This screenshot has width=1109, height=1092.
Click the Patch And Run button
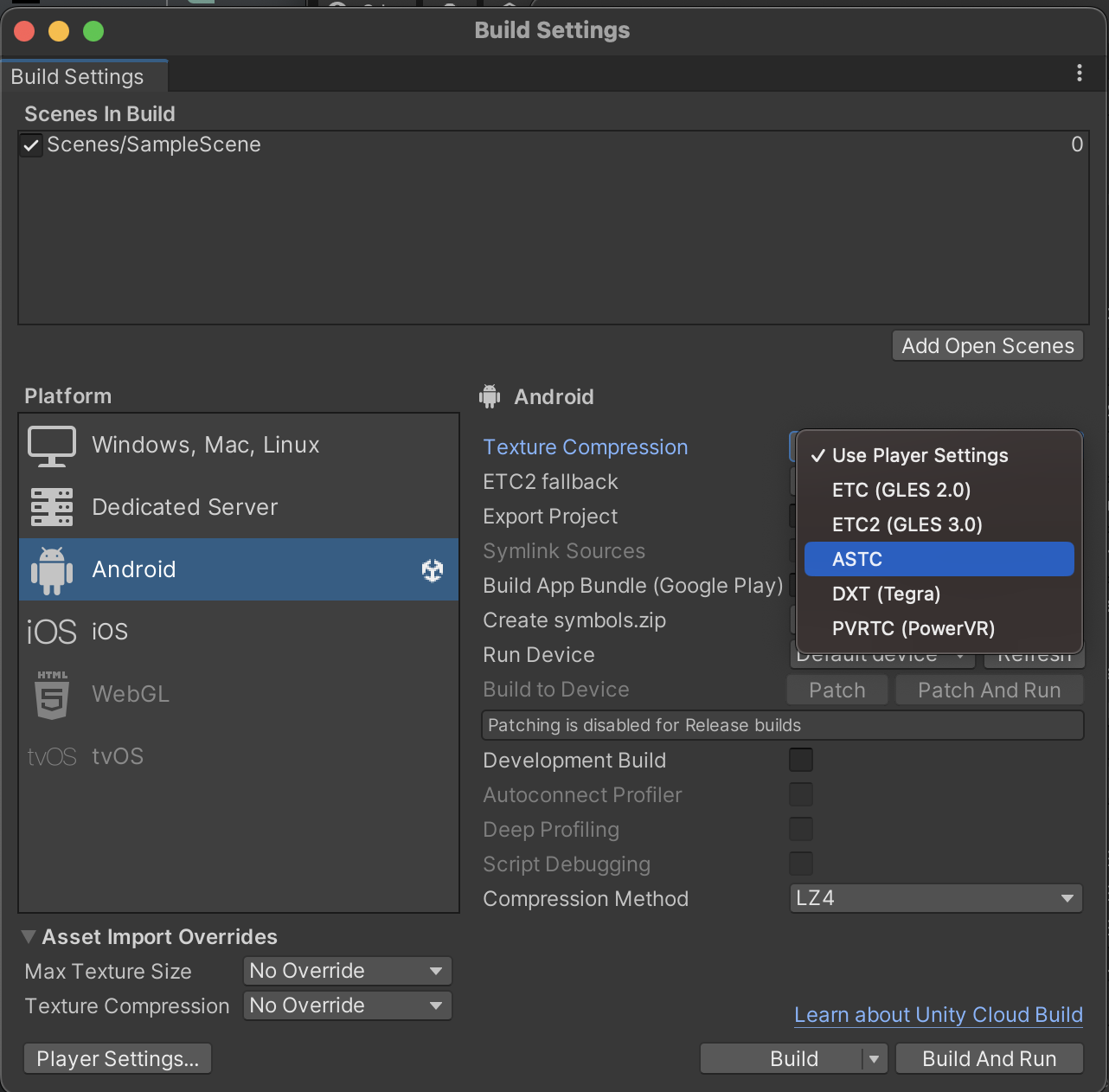tap(990, 691)
